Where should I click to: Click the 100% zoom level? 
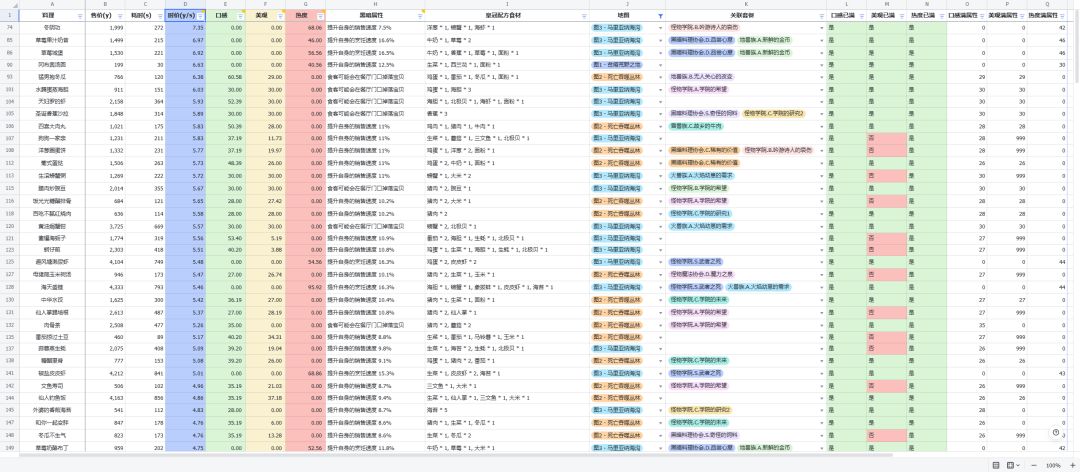click(1052, 465)
